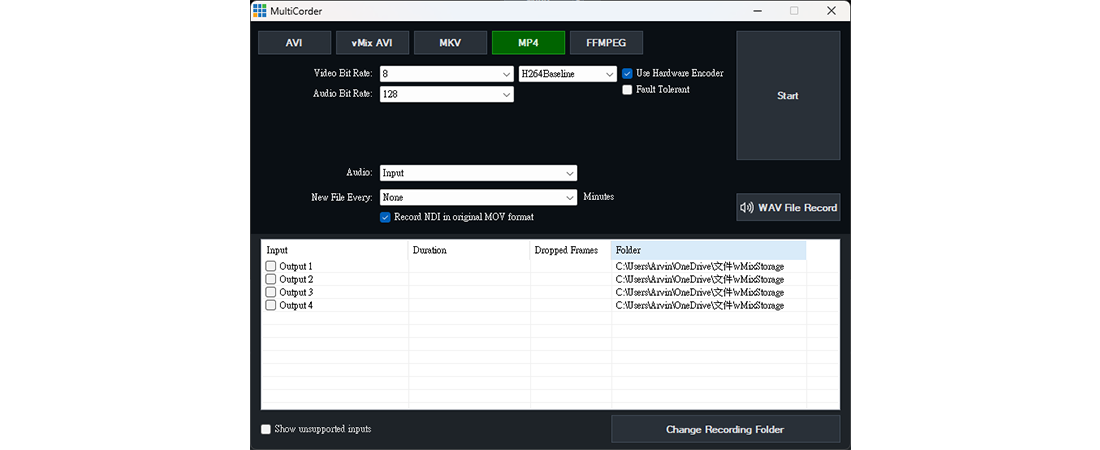Click the Output 2 folder path cell
This screenshot has width=1100, height=450.
click(x=709, y=279)
